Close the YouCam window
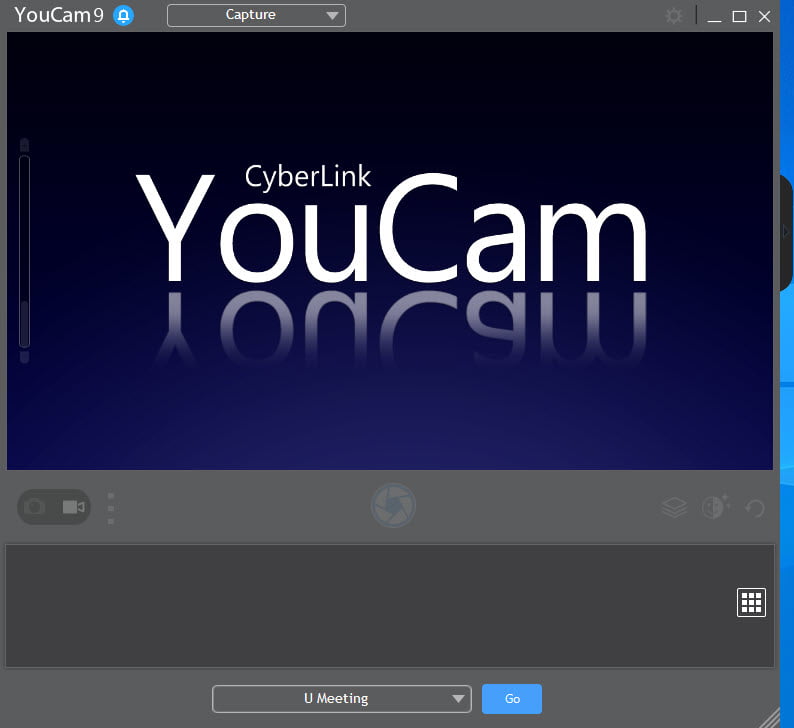 tap(765, 17)
